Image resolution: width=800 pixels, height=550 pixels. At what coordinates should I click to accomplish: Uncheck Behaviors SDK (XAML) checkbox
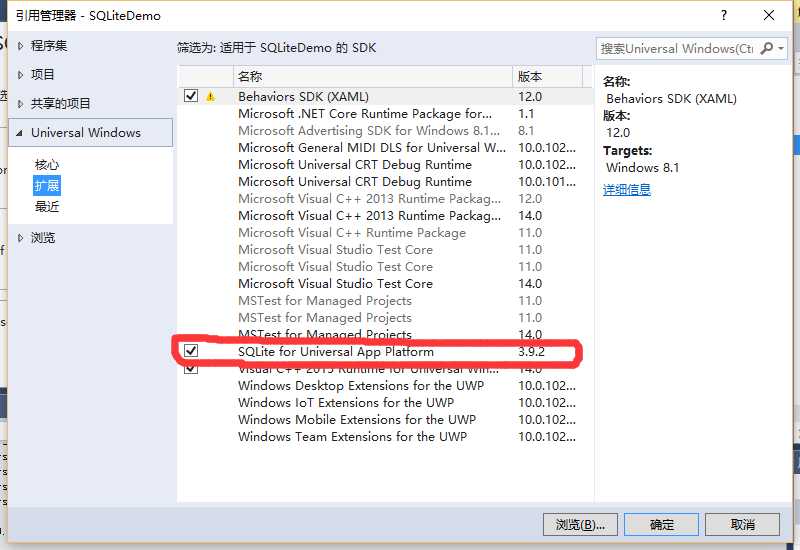tap(191, 95)
